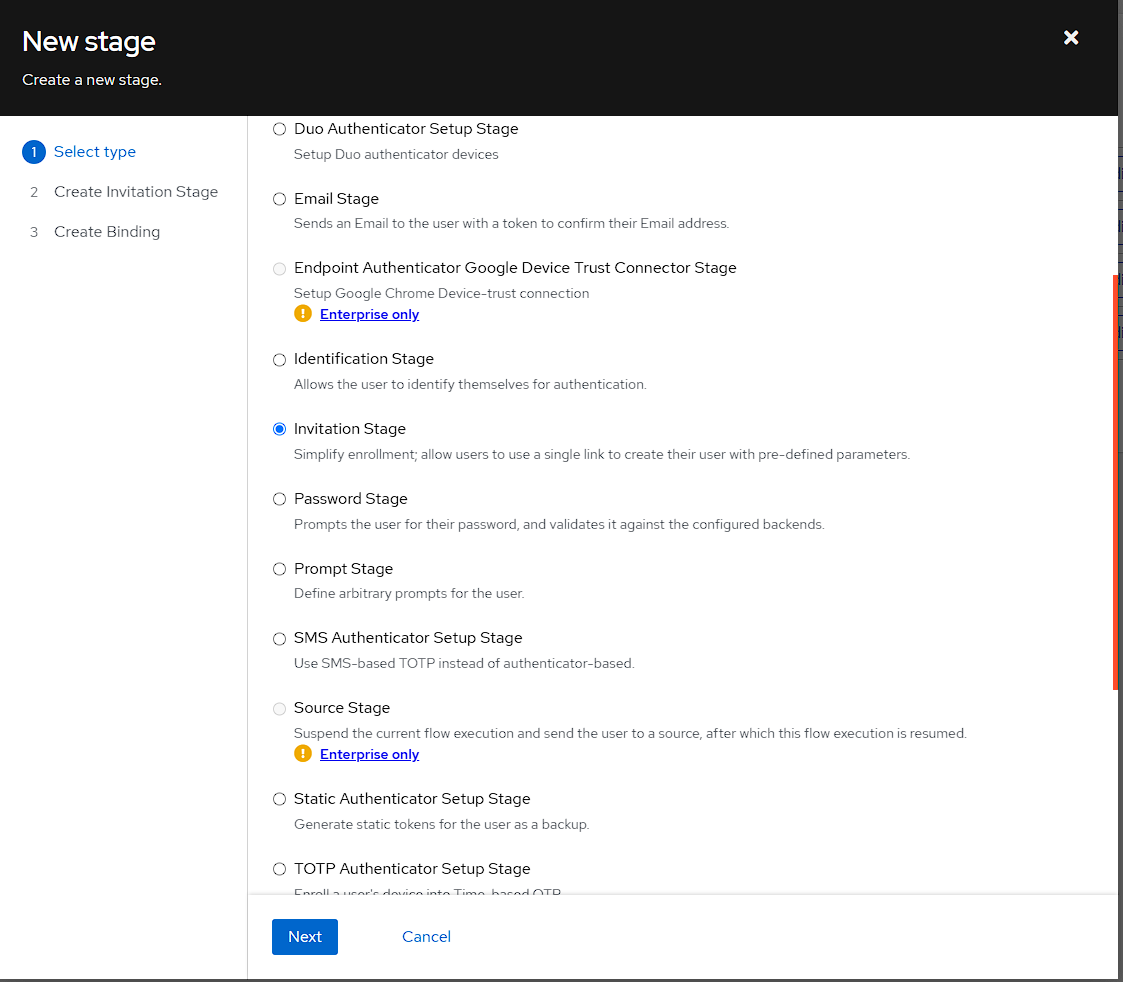Screen dimensions: 1123x982
Task: Click the Next button
Action: [305, 937]
